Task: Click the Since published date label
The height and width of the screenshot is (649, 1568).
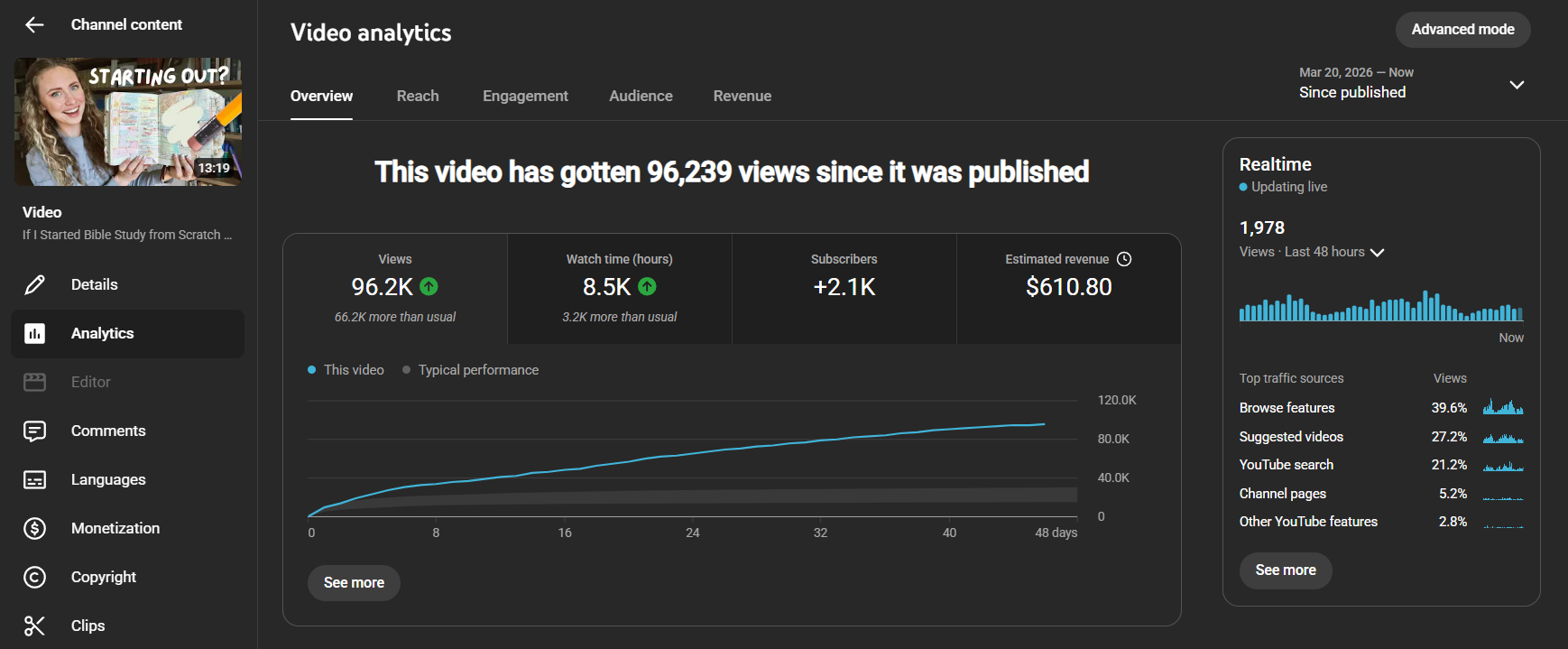Action: click(x=1352, y=92)
